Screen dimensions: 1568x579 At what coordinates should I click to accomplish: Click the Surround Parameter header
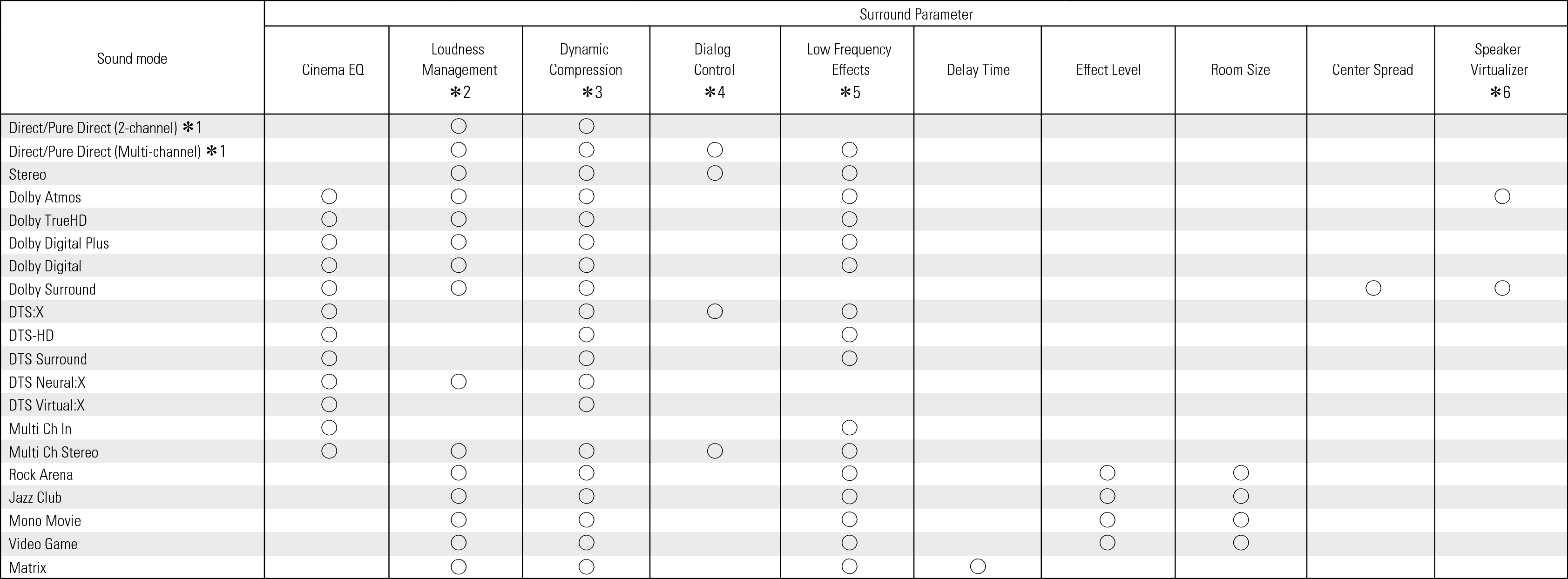click(915, 14)
